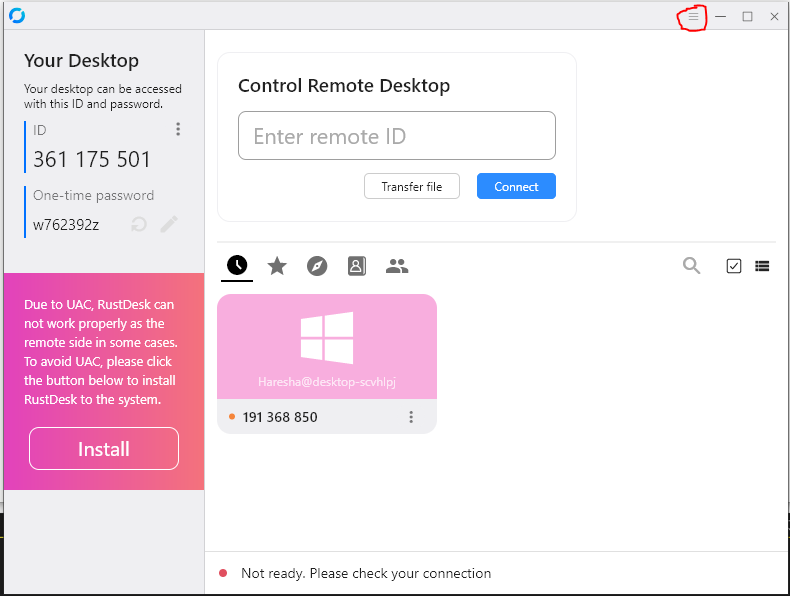Open the hamburger settings menu in title bar
This screenshot has width=790, height=596.
tap(693, 17)
